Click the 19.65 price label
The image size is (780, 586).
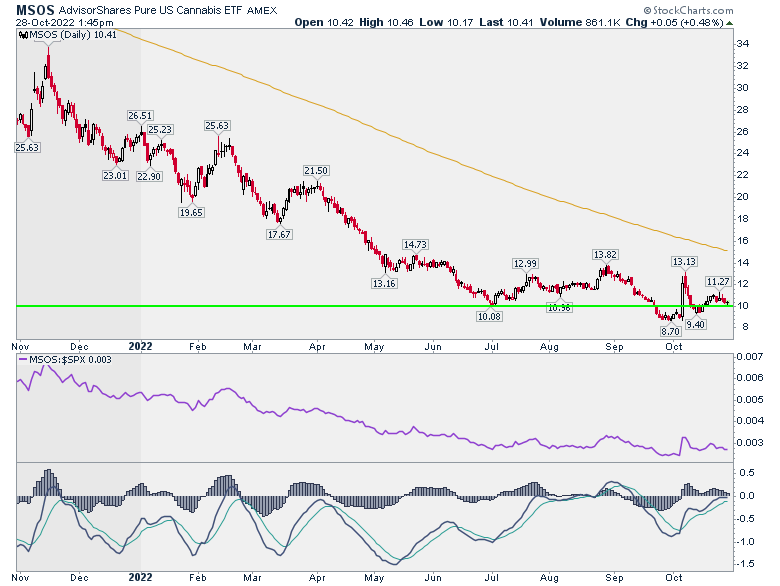click(x=192, y=212)
